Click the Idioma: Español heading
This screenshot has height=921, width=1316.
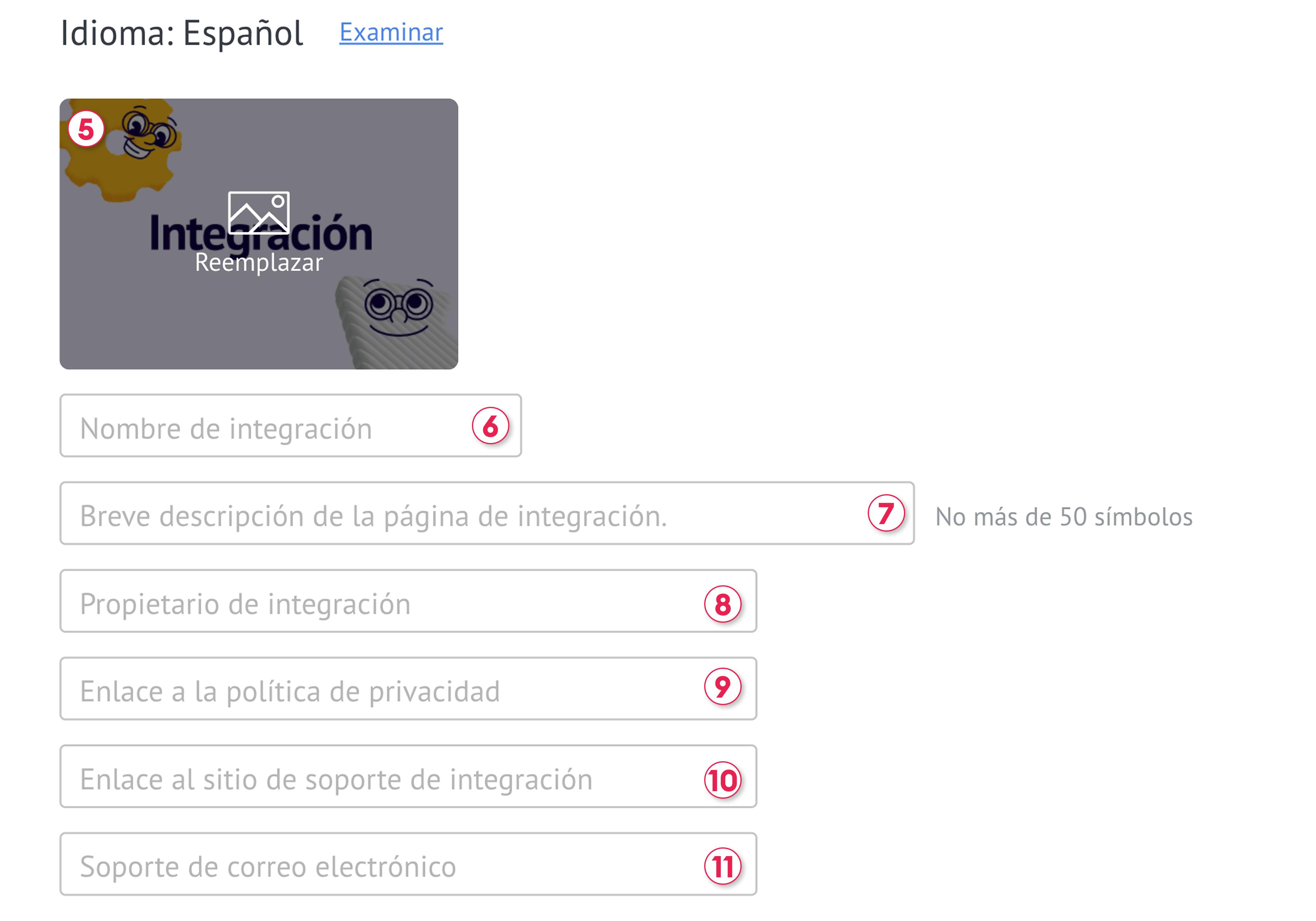click(x=182, y=33)
